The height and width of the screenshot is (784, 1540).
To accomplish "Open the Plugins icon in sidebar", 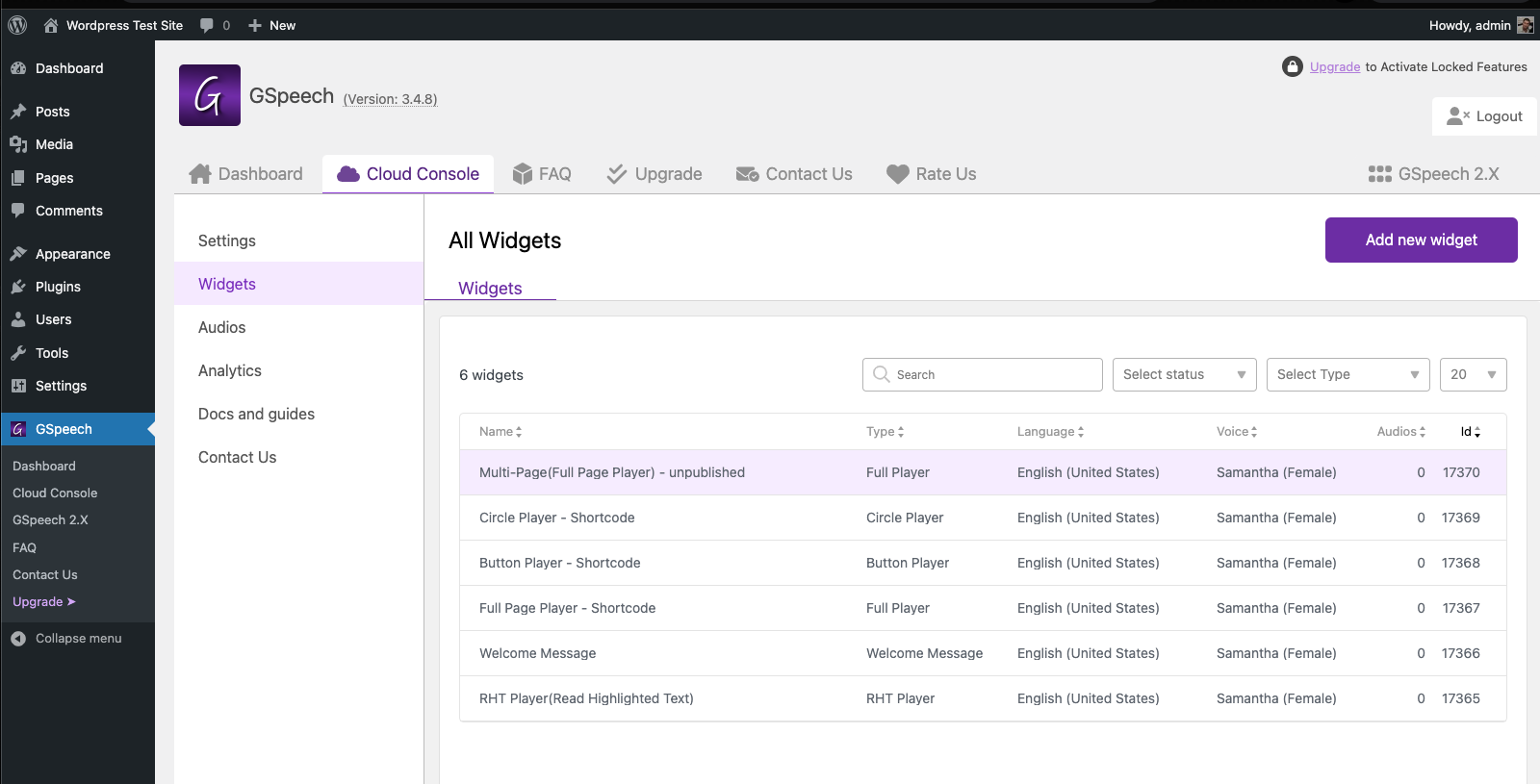I will [x=18, y=287].
